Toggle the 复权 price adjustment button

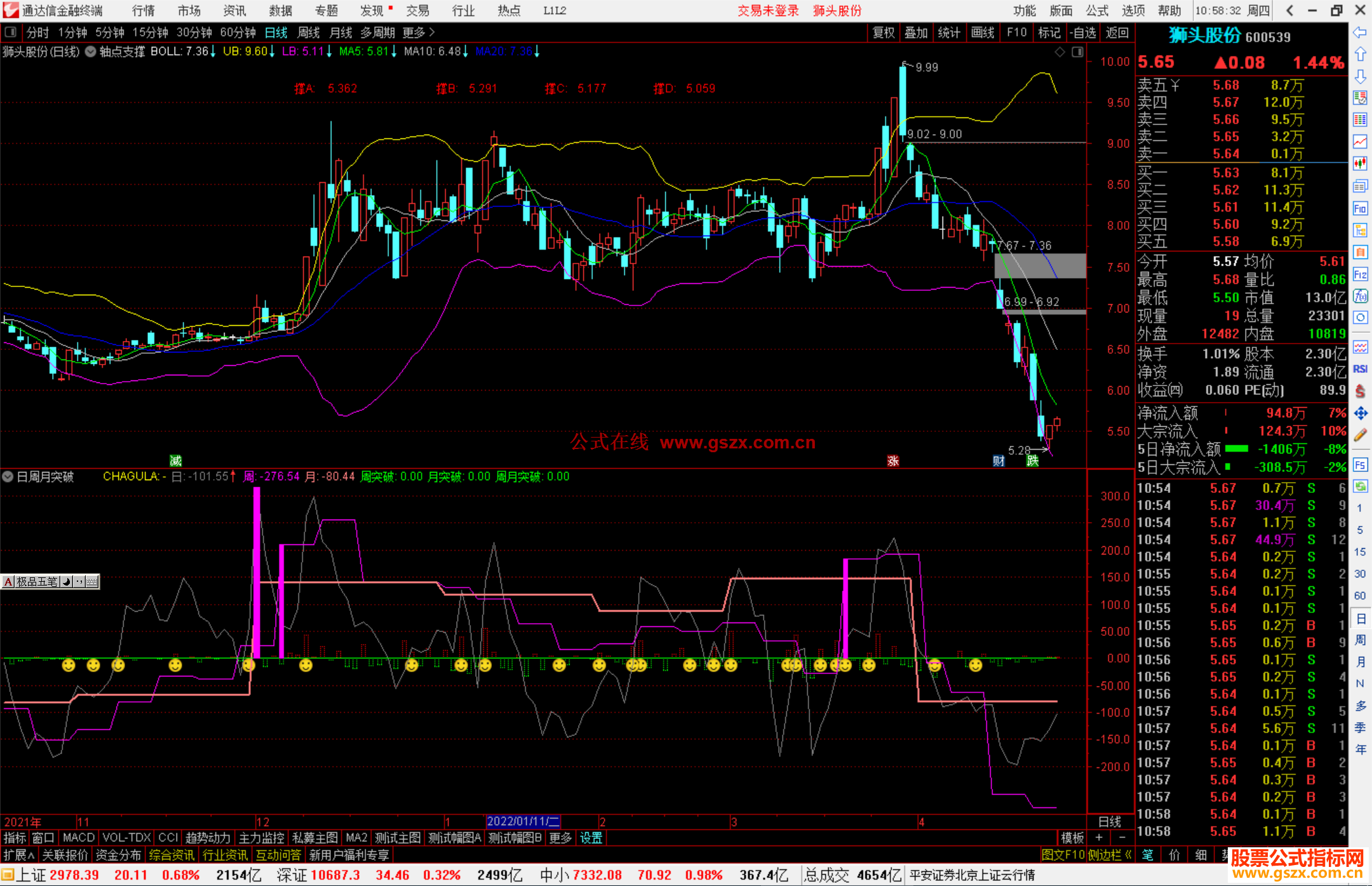pos(884,32)
